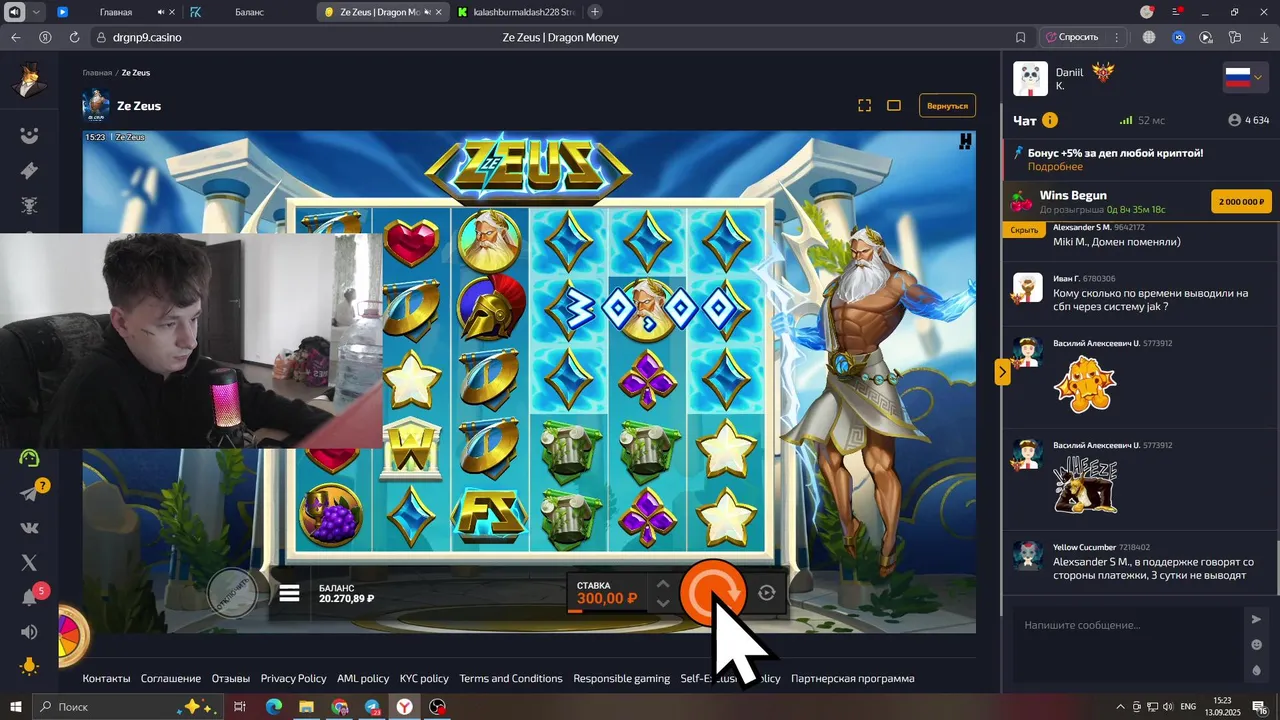Toggle light theme with bulb icon
This screenshot has width=1280, height=720.
click(29, 666)
